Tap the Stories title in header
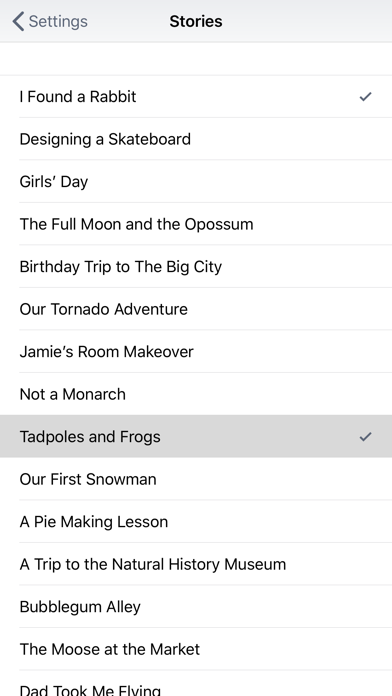Screen dimensions: 392x696 click(196, 21)
